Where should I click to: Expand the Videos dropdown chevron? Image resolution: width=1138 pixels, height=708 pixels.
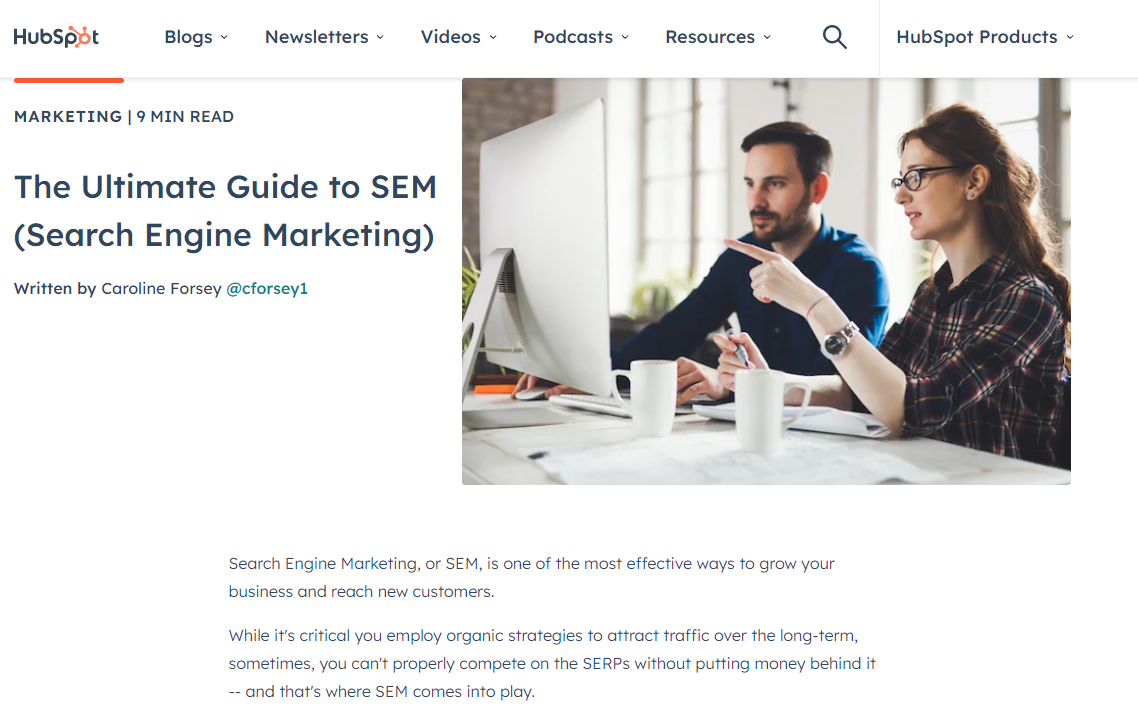493,37
